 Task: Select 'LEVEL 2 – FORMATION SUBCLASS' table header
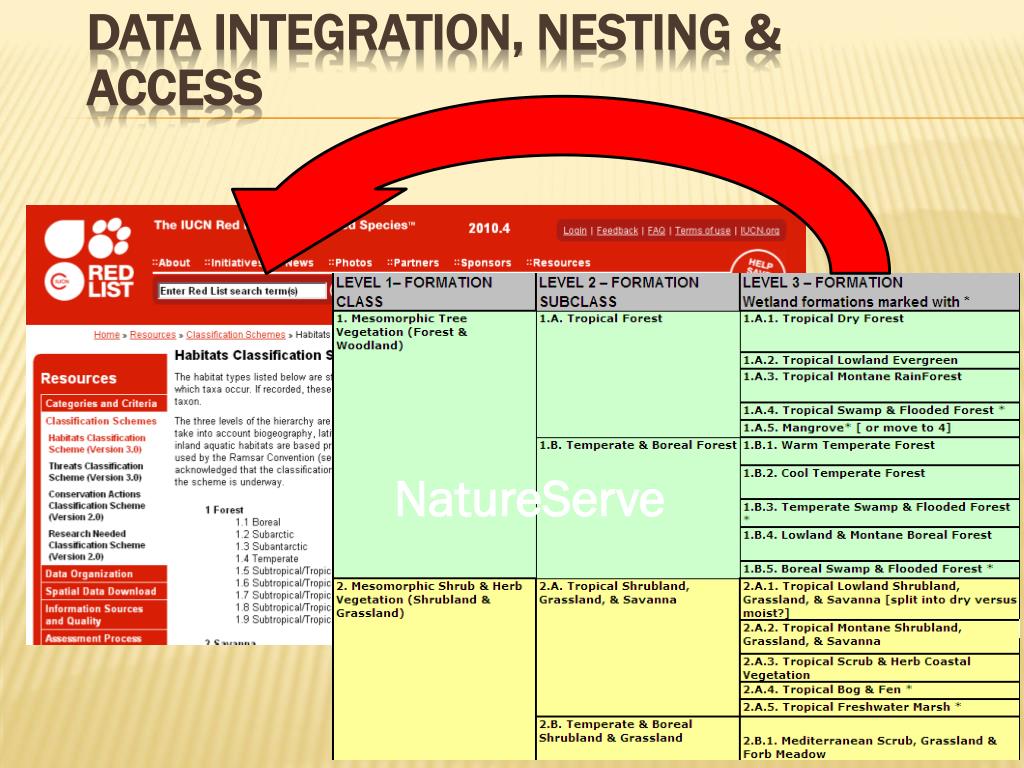(x=637, y=292)
